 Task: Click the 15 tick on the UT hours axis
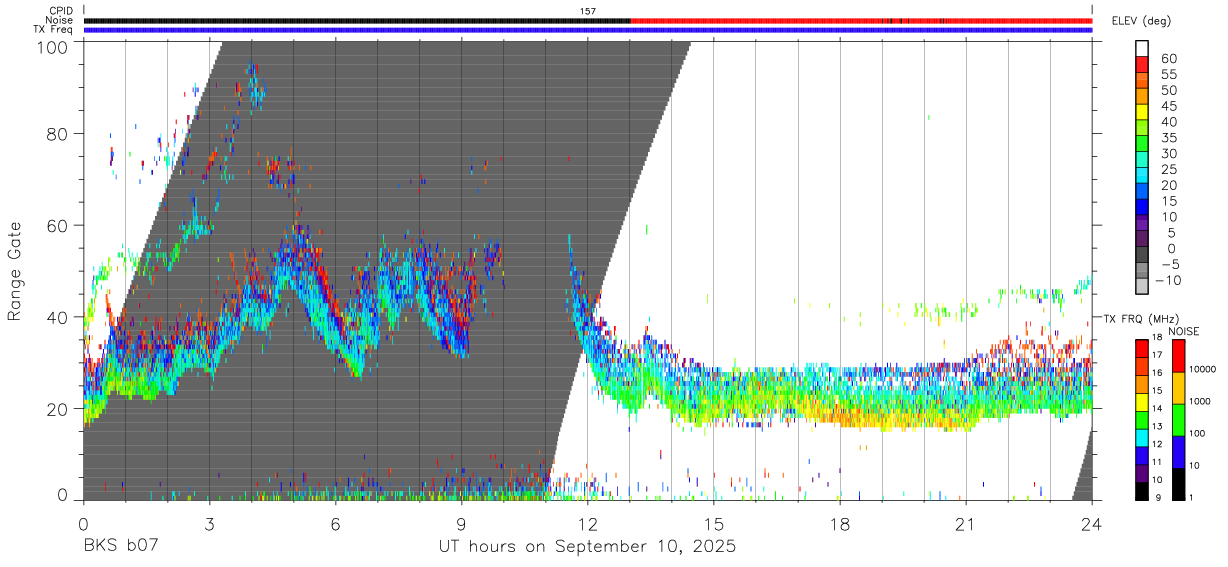[713, 523]
